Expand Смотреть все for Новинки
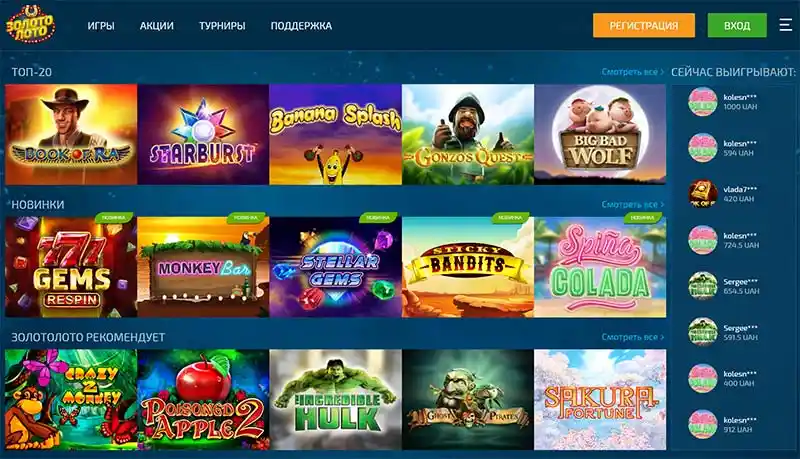This screenshot has height=459, width=800. 633,205
